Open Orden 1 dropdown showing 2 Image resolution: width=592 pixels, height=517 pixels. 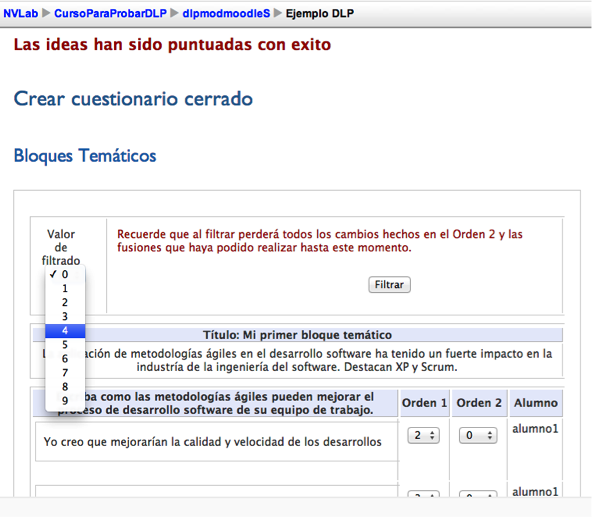[x=424, y=435]
